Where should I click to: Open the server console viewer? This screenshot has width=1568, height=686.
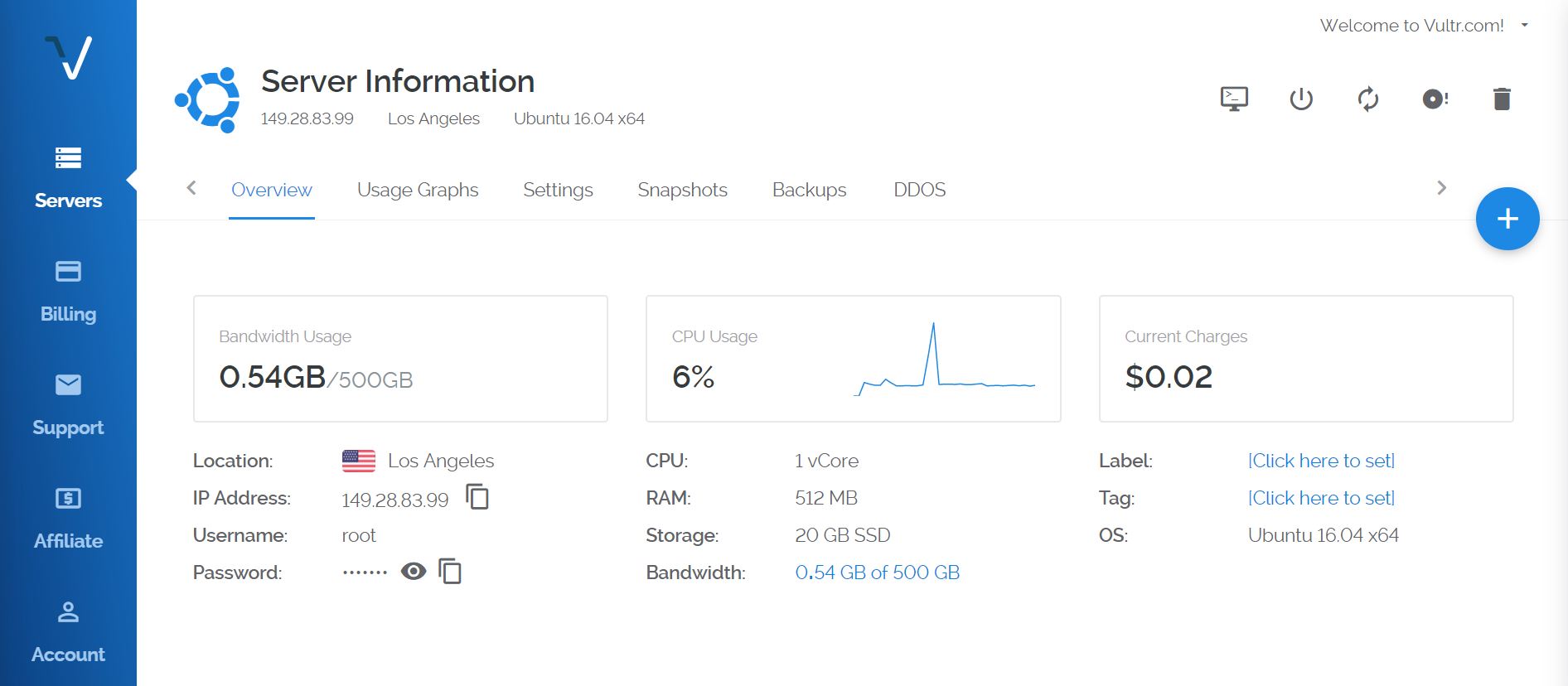coord(1234,99)
